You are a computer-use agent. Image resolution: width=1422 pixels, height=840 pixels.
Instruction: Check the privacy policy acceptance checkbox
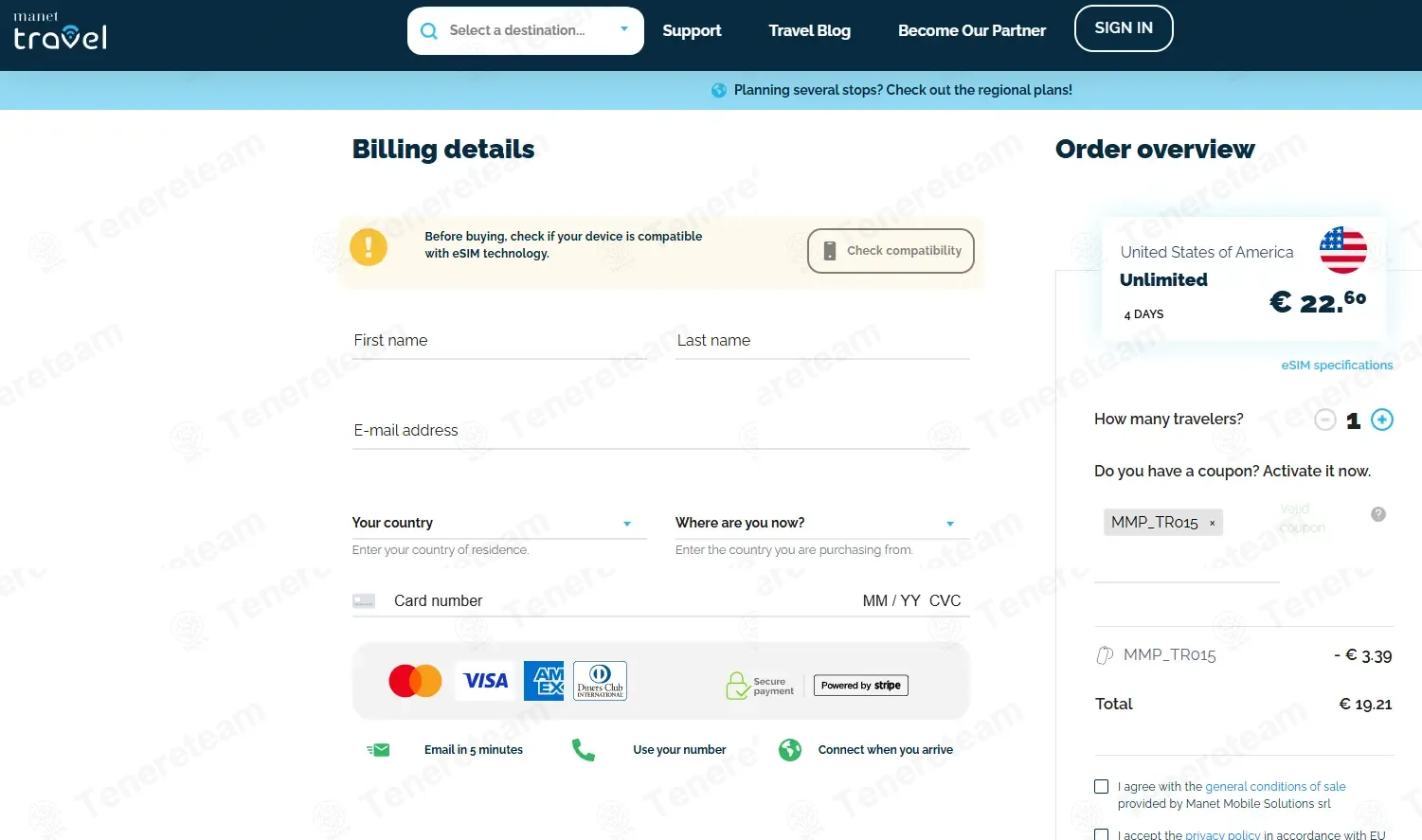pos(1101,835)
